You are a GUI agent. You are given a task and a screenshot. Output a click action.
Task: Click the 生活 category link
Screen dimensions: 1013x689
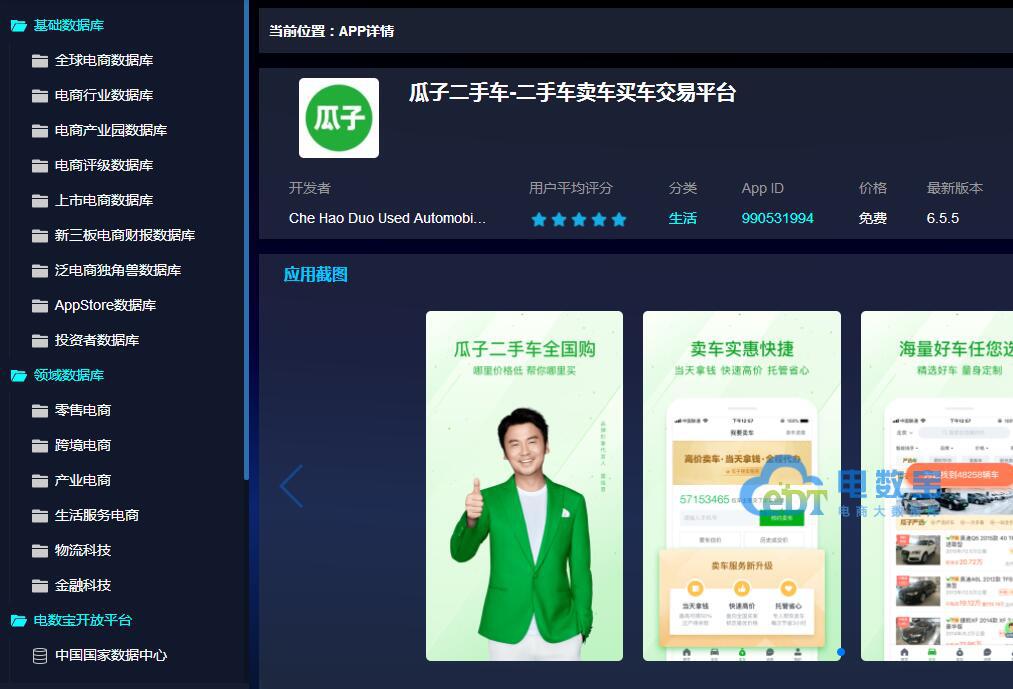point(682,218)
